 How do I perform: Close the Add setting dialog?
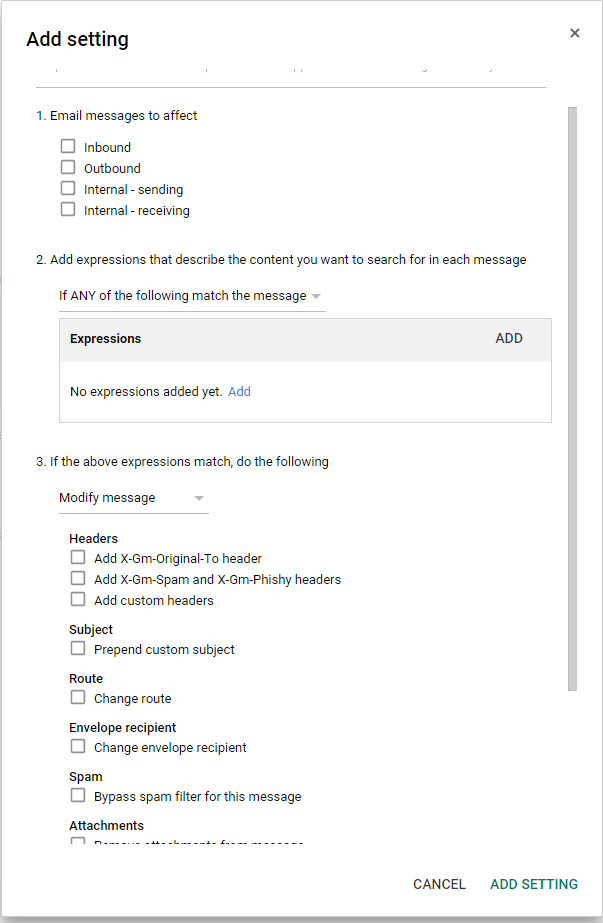(x=575, y=33)
